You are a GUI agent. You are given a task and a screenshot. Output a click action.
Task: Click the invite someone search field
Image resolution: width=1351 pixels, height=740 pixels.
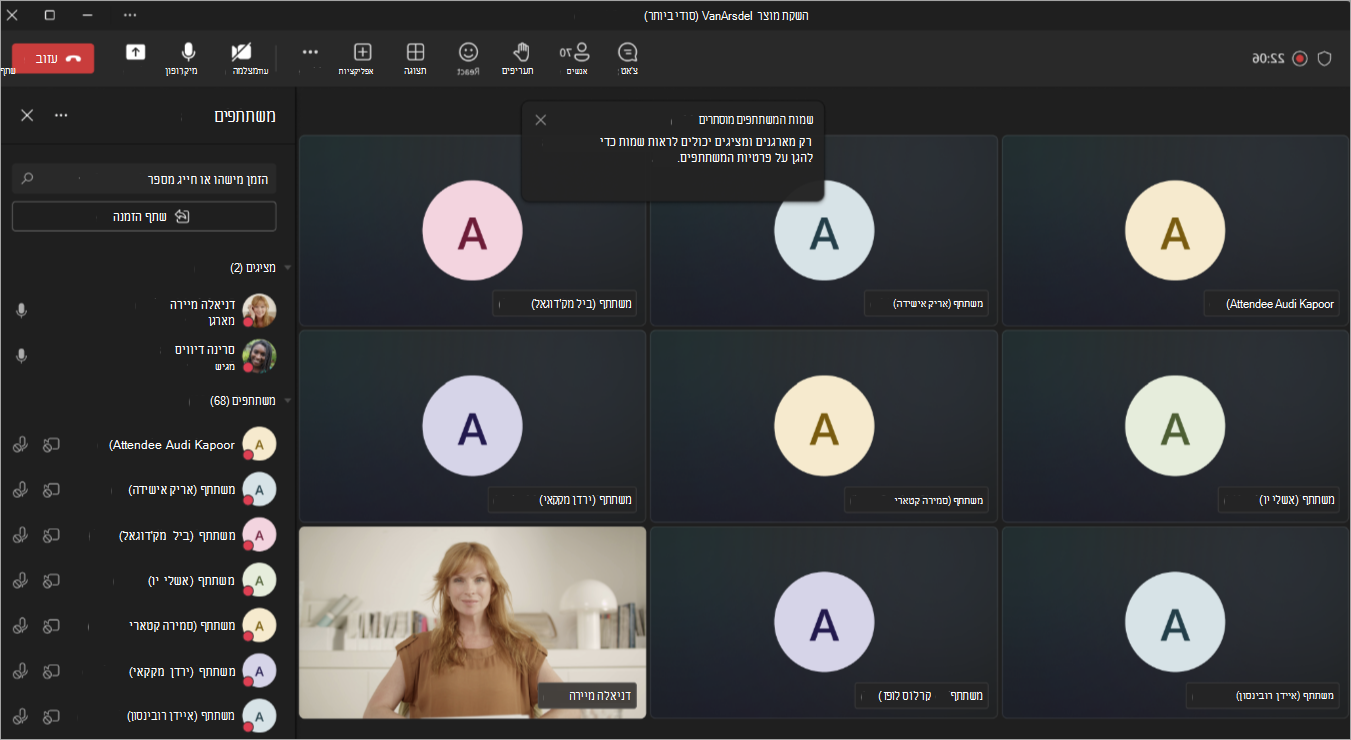pos(144,178)
